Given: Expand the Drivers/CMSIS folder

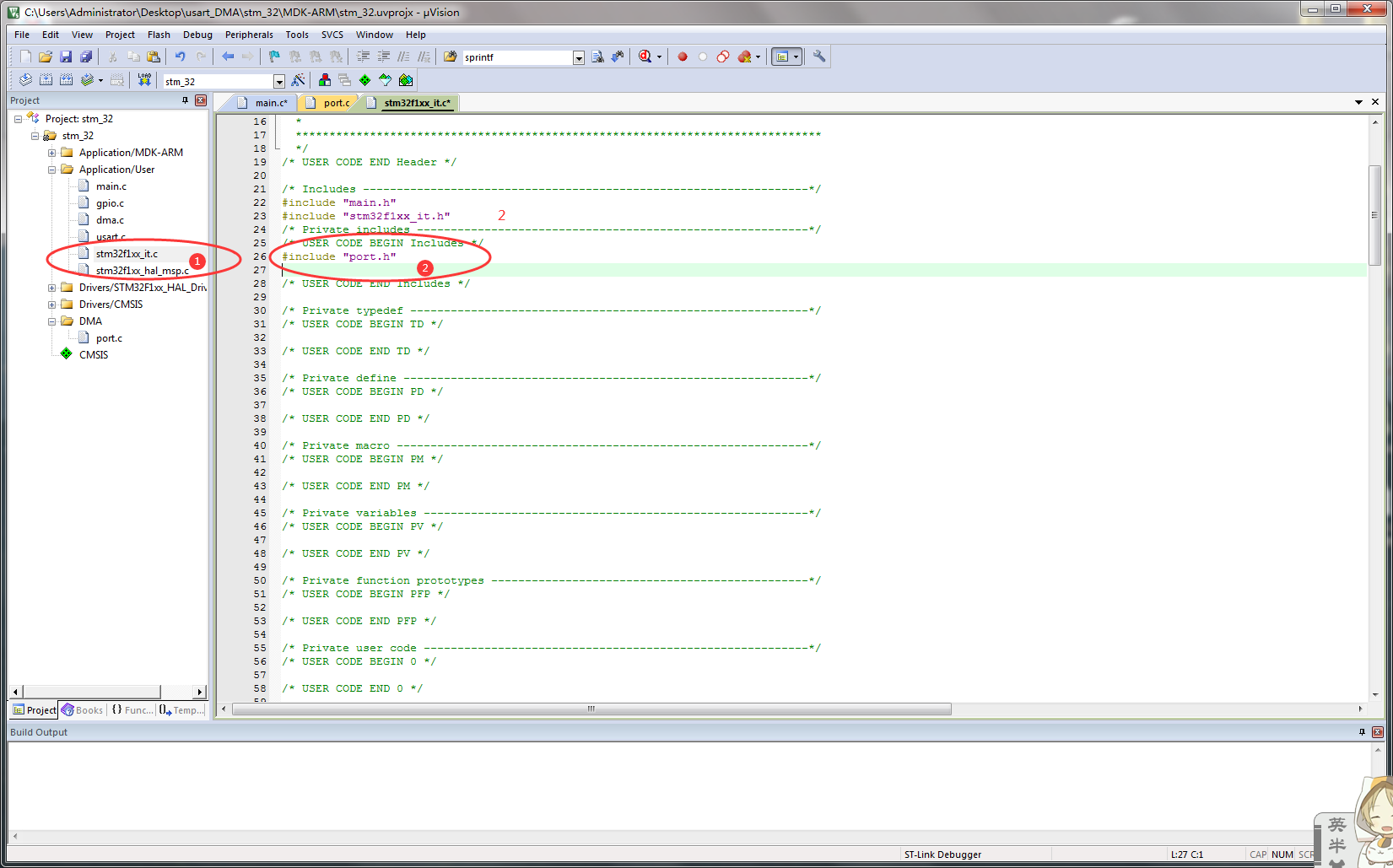Looking at the screenshot, I should [51, 305].
